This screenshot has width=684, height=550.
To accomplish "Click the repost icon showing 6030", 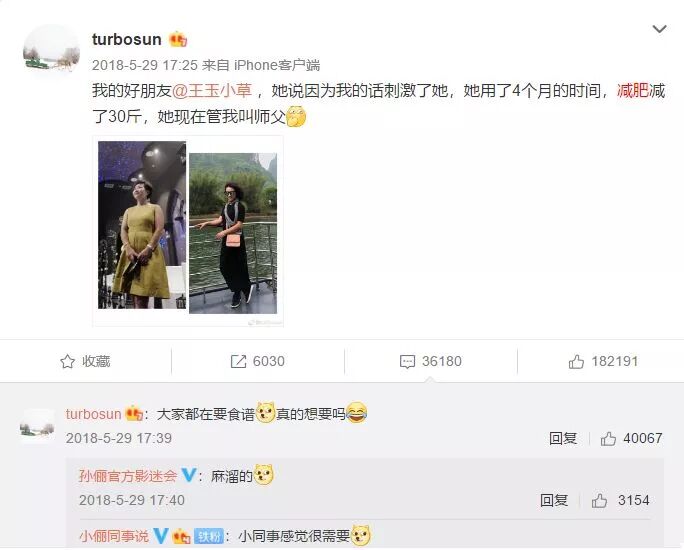I will (x=238, y=362).
